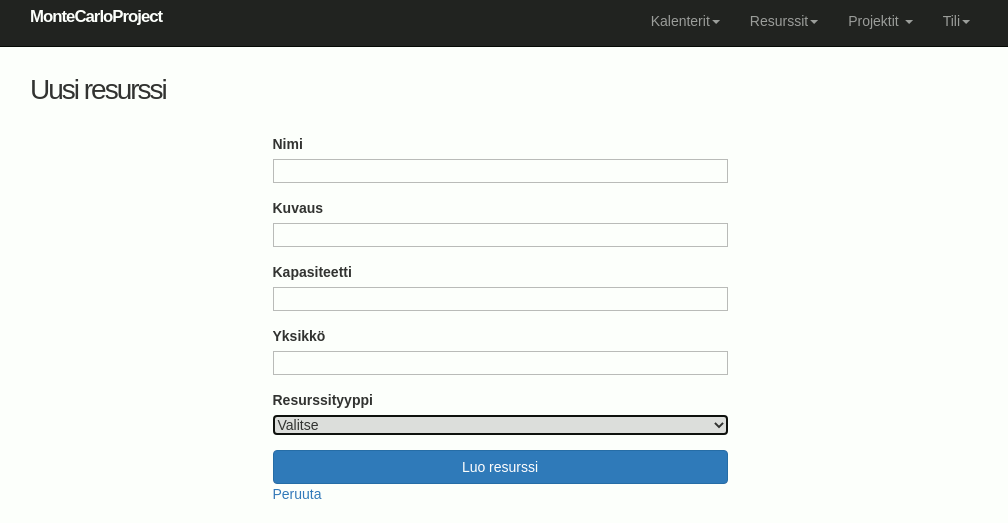Click the caret arrow beside Kalenterit
The height and width of the screenshot is (523, 1008).
pyautogui.click(x=716, y=22)
